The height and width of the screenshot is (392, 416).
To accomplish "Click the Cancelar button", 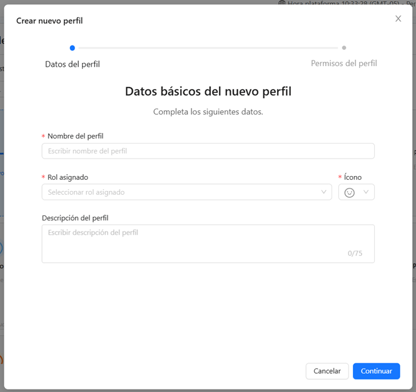I will (x=327, y=371).
